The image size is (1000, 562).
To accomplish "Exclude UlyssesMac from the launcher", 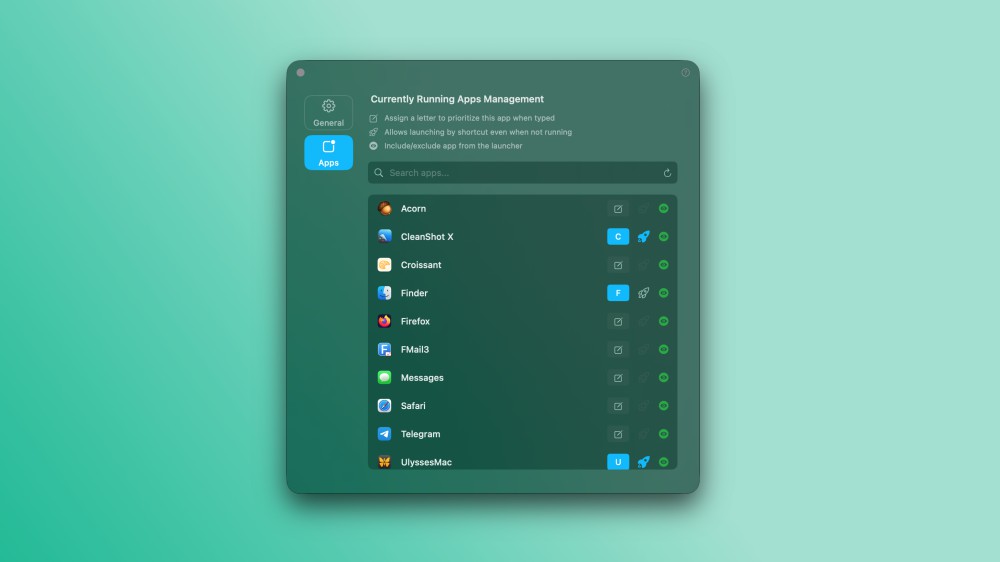I will pos(664,462).
